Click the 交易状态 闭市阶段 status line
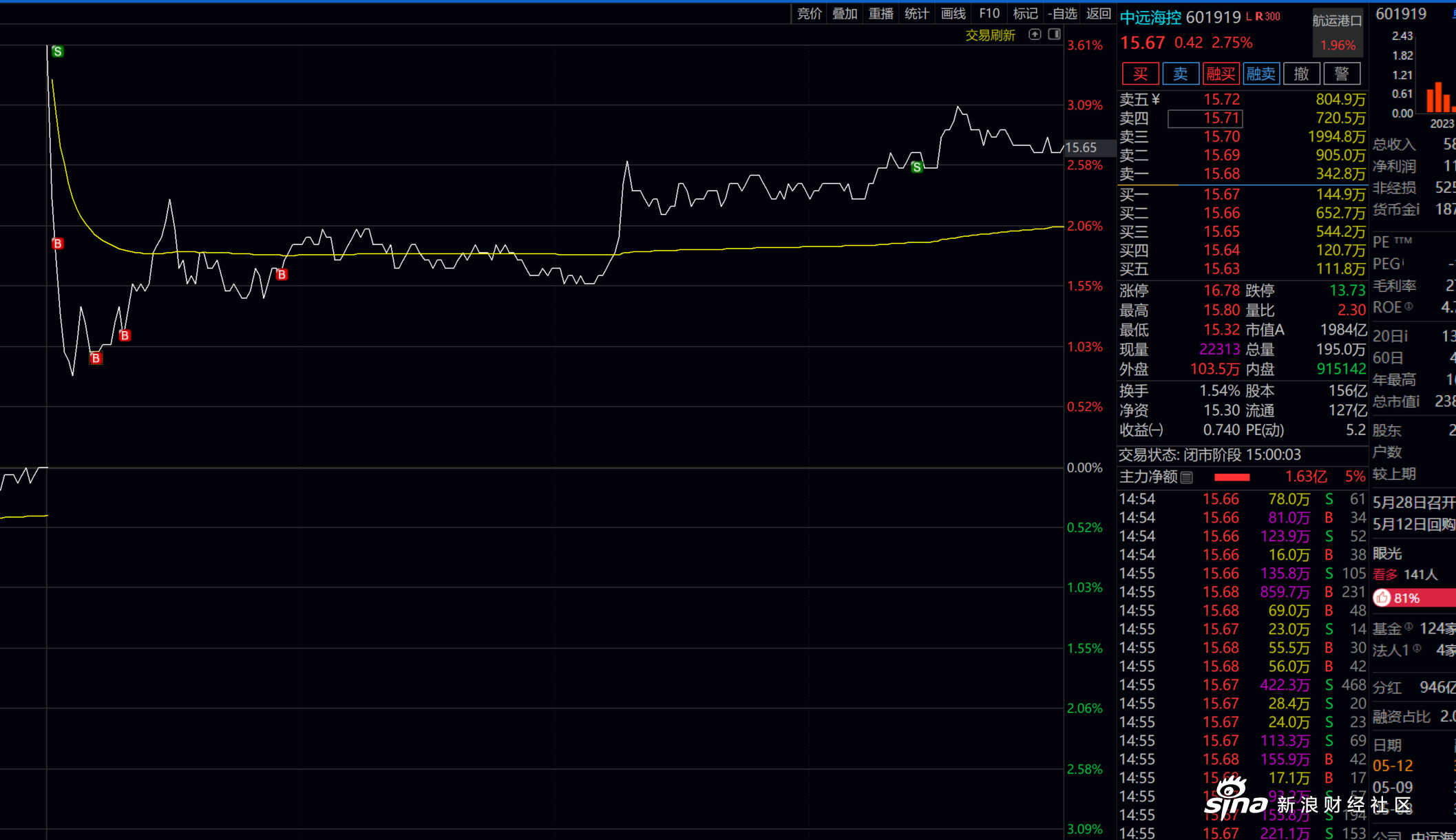 point(1210,455)
